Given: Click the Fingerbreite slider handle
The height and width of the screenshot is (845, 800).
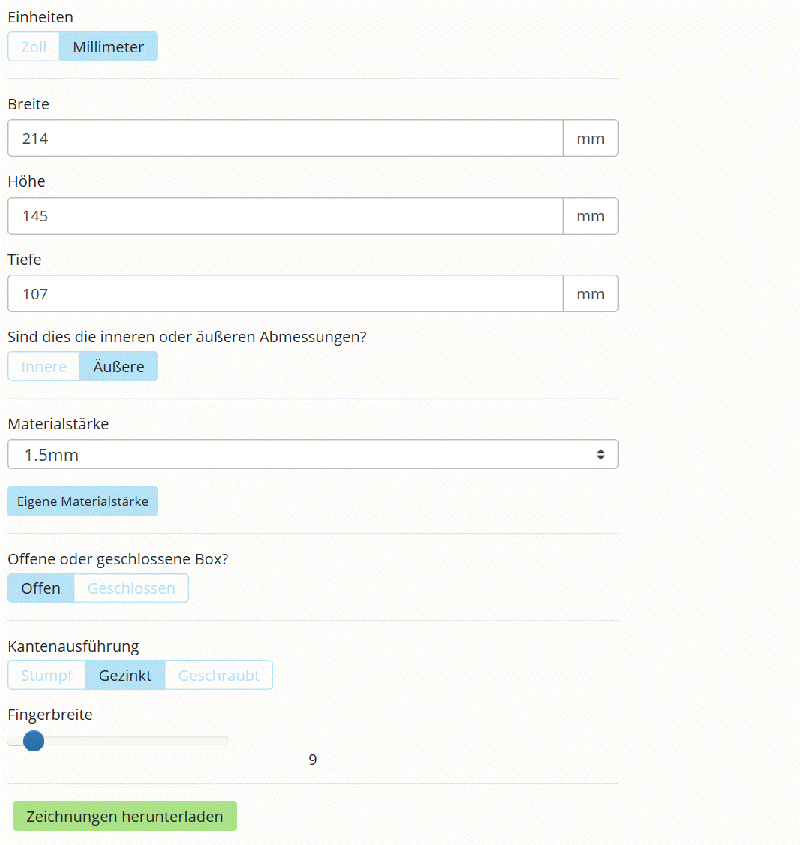Looking at the screenshot, I should [33, 741].
